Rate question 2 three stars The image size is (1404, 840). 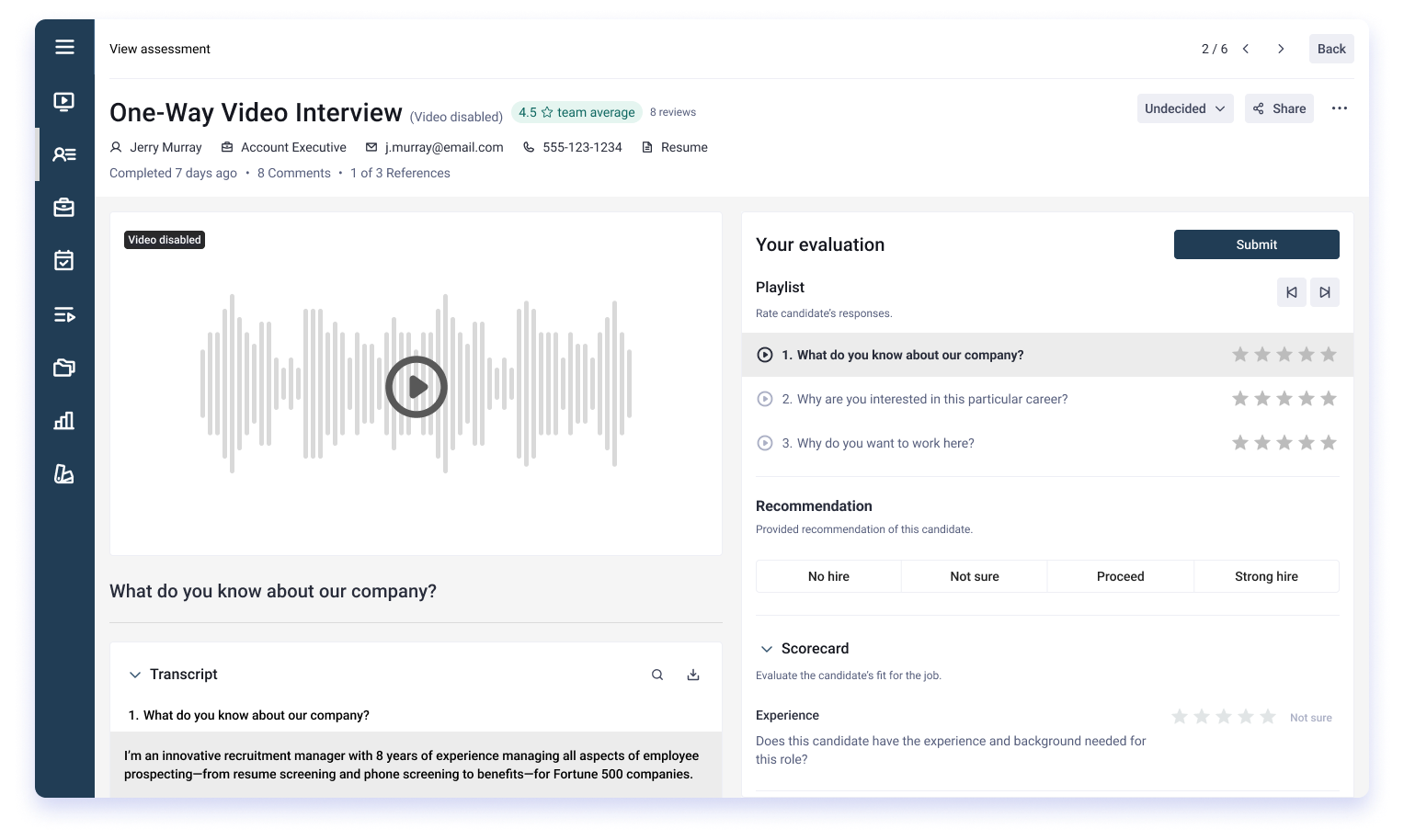pos(1284,399)
